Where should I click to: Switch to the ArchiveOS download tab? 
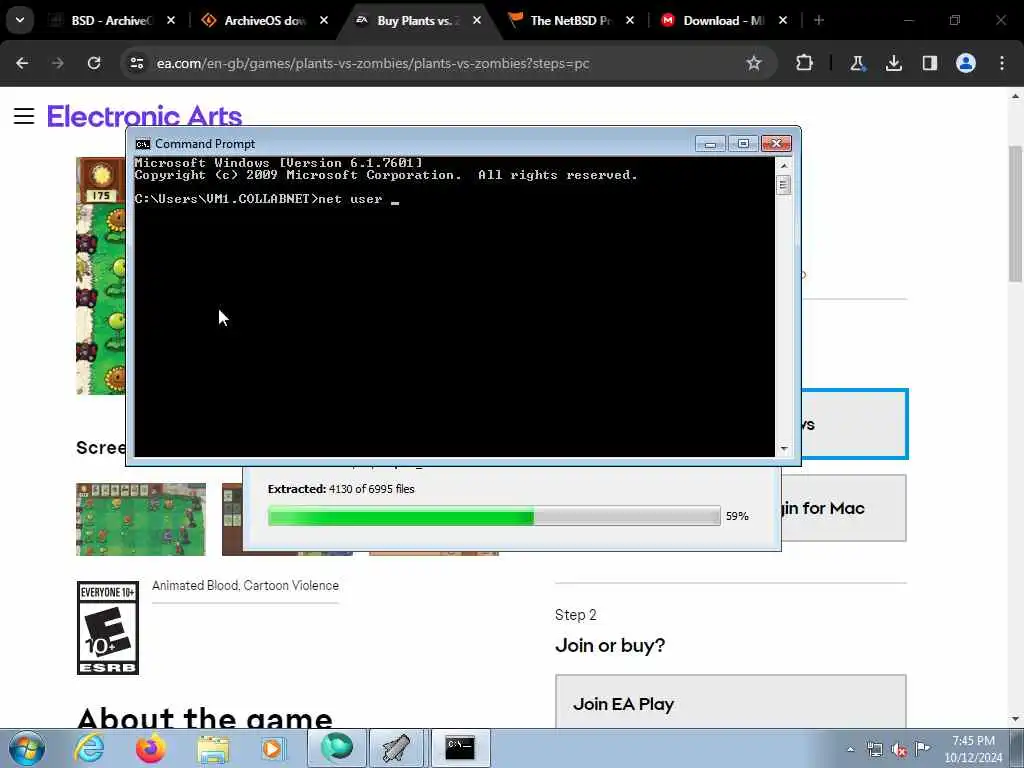(264, 20)
